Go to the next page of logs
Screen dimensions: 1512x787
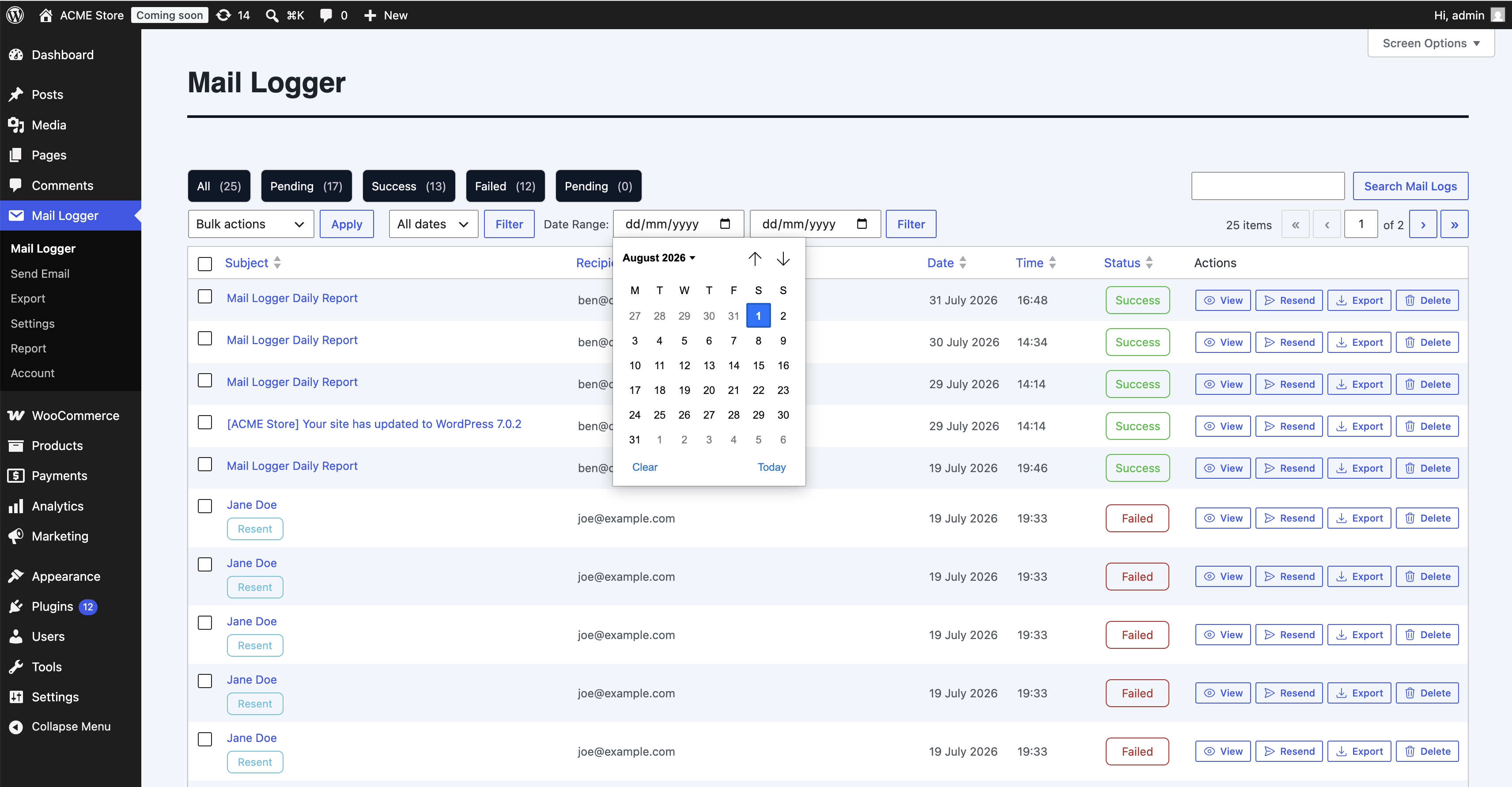pyautogui.click(x=1423, y=224)
